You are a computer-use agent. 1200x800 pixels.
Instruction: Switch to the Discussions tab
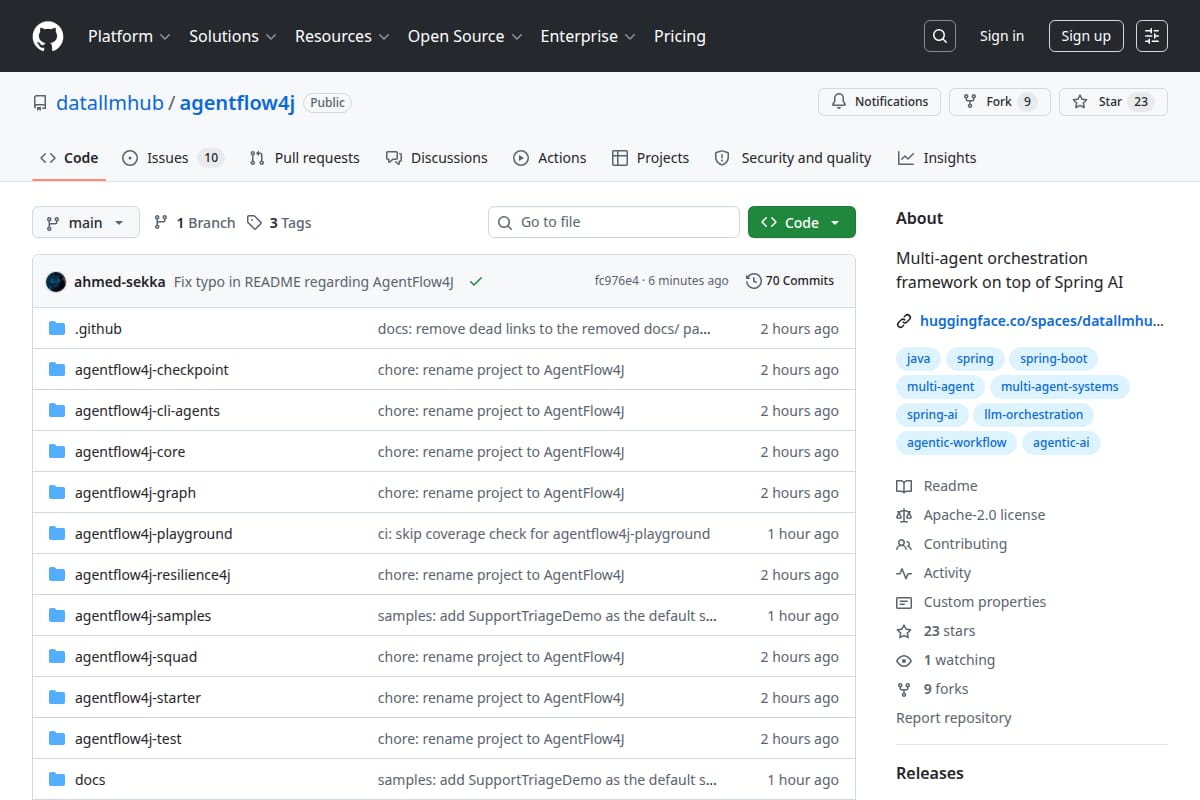[x=436, y=158]
